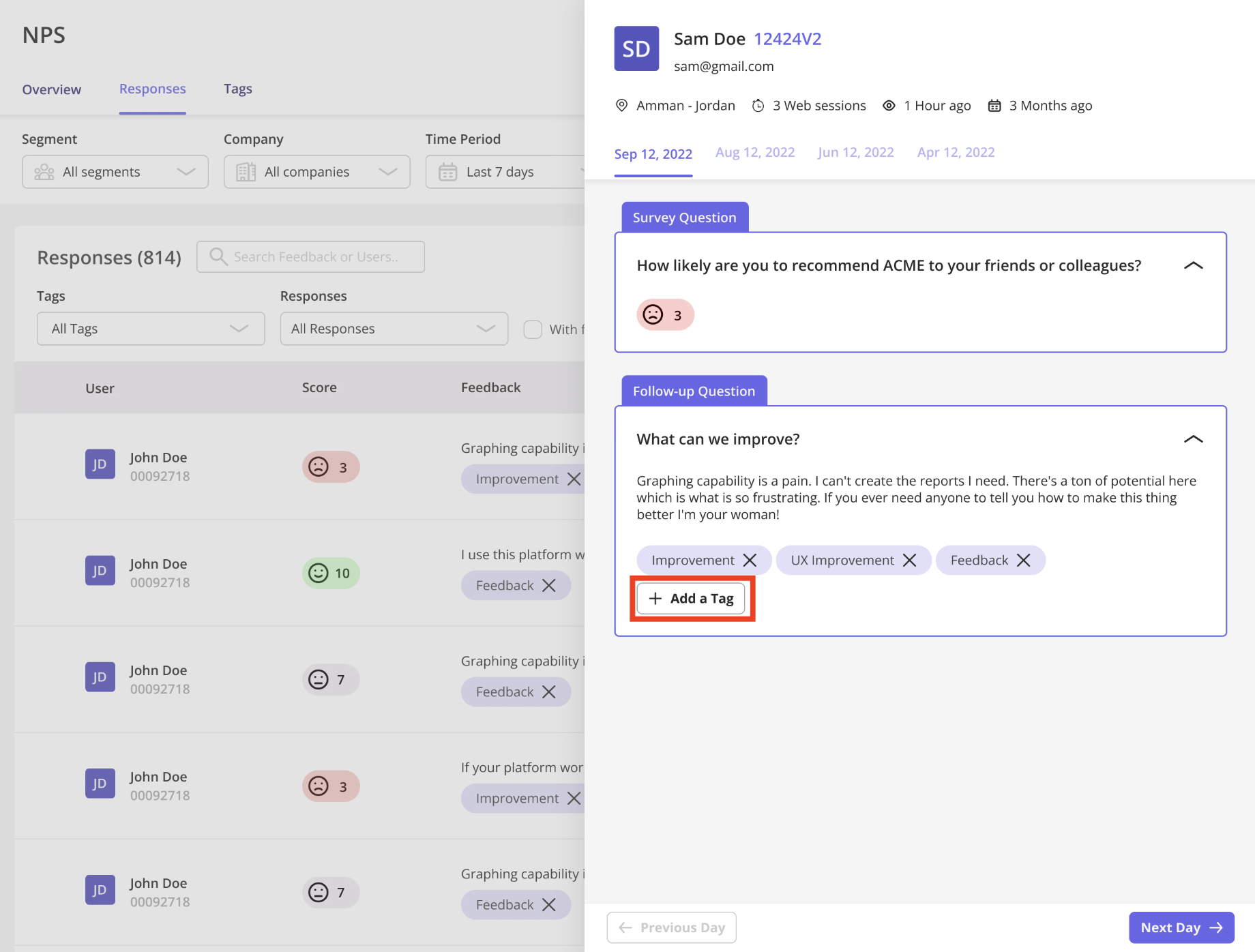
Task: Click the Add a Tag button
Action: 691,598
